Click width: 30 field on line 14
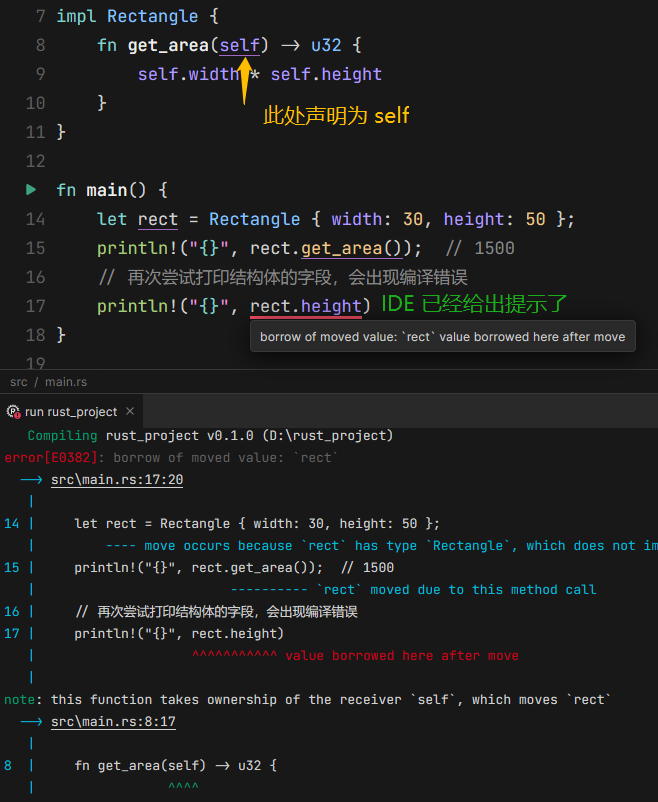This screenshot has height=802, width=658. 377,219
